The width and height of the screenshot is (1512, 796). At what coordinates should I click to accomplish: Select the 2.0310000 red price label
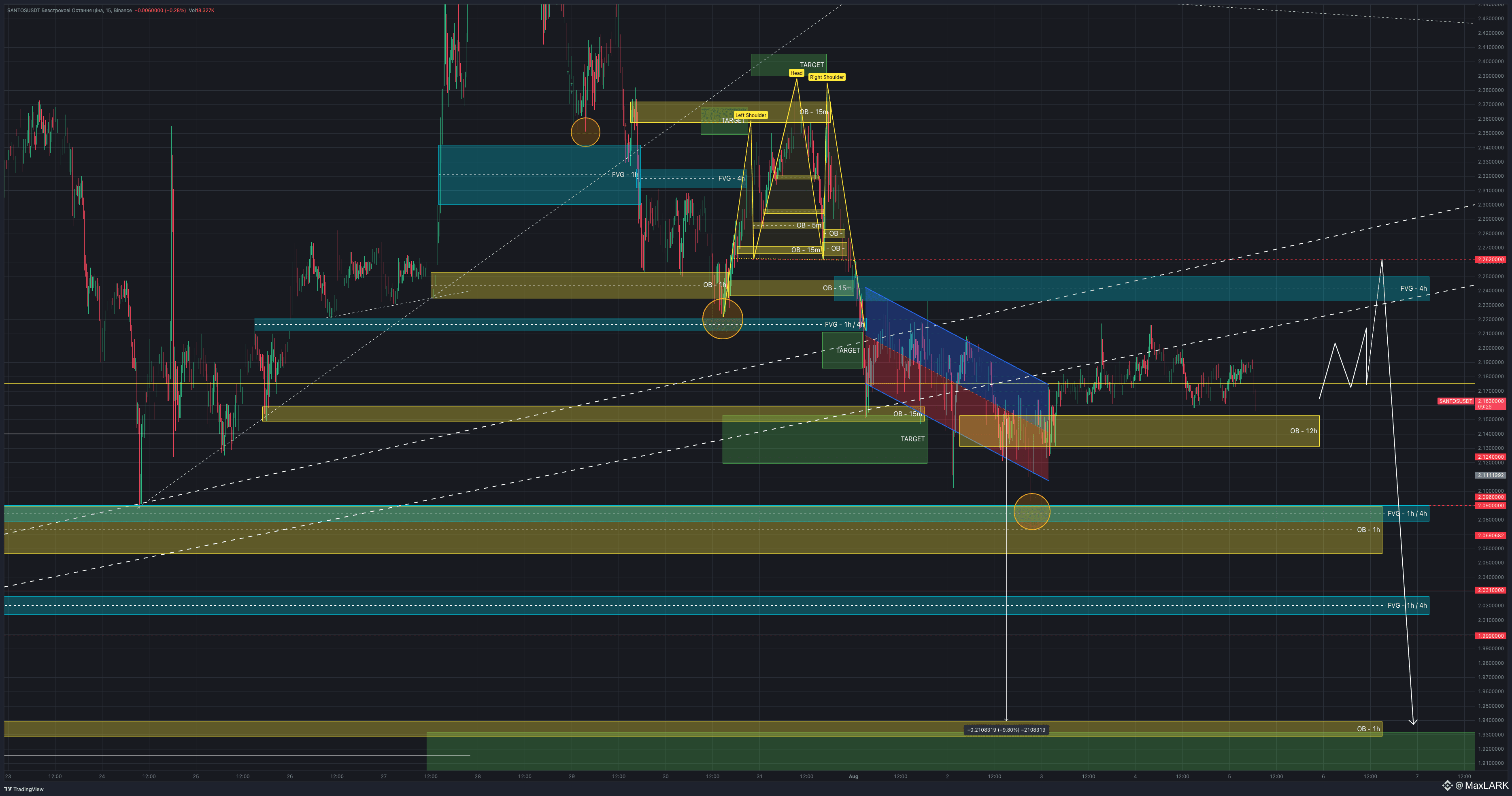coord(1490,590)
